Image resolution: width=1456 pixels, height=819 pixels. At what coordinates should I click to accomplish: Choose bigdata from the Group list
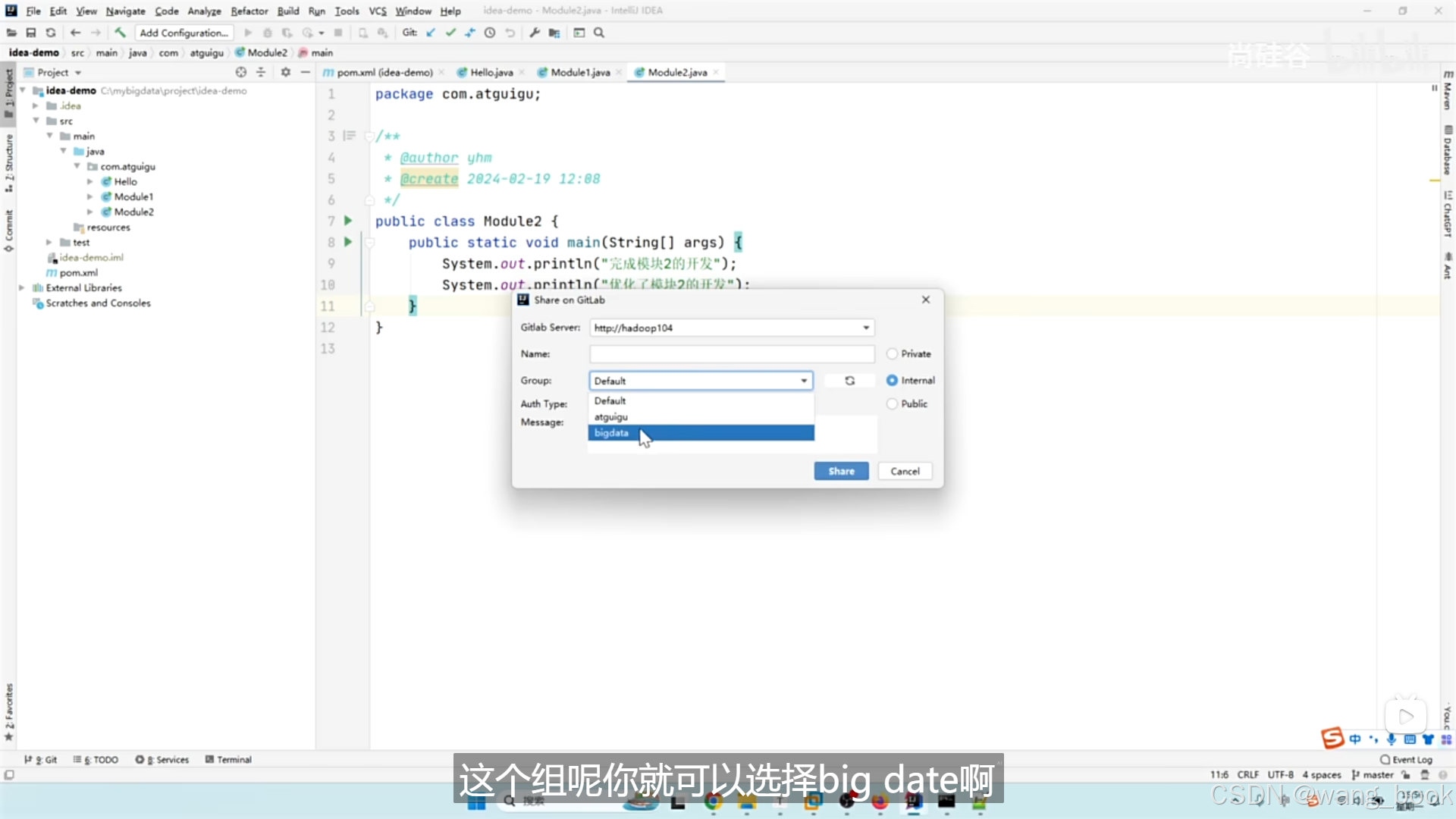(x=701, y=433)
